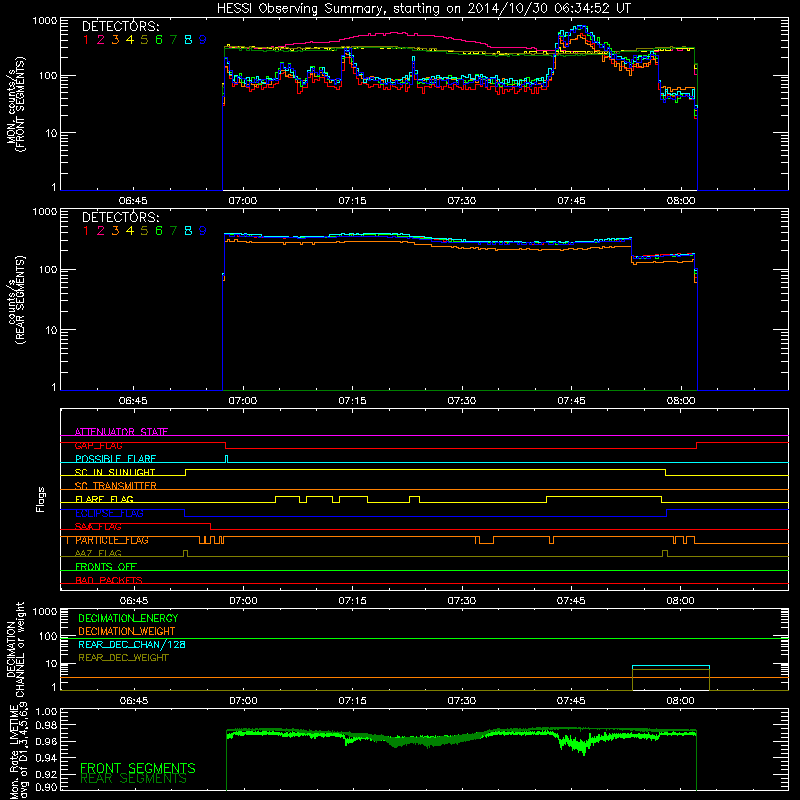Viewport: 800px width, 800px height.
Task: Click the PARTICLE_FLAG label
Action: click(112, 540)
